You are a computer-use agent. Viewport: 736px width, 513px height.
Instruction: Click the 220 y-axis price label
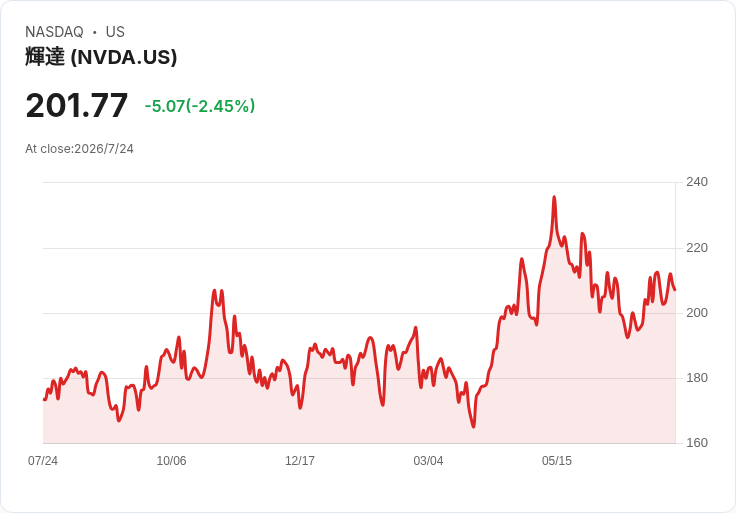click(x=697, y=248)
